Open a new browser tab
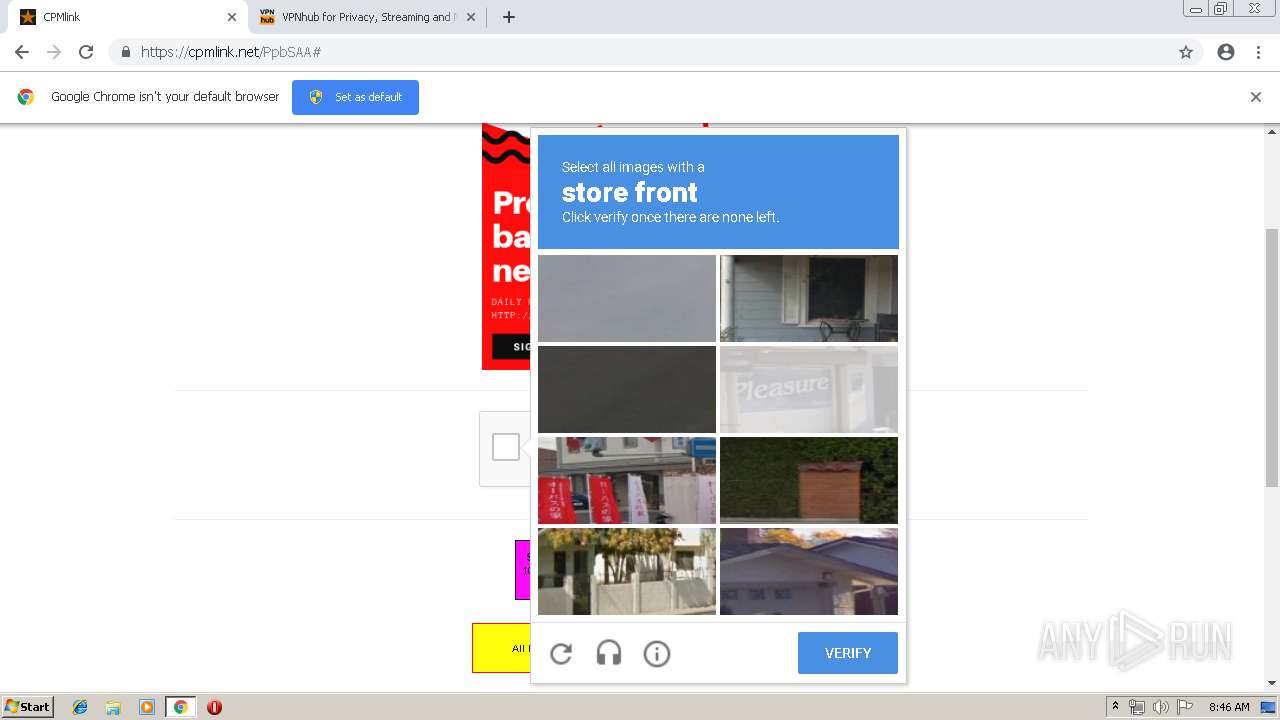Viewport: 1280px width, 720px height. tap(509, 17)
